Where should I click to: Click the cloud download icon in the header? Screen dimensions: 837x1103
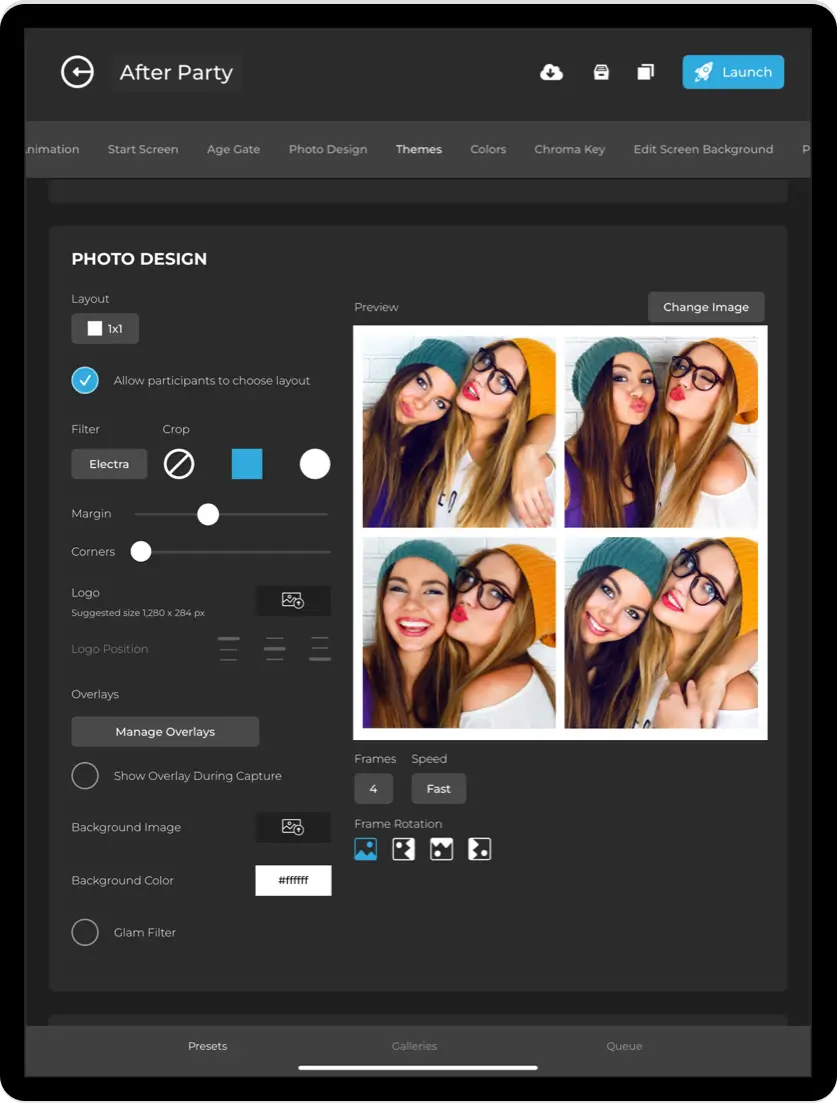[x=553, y=71]
